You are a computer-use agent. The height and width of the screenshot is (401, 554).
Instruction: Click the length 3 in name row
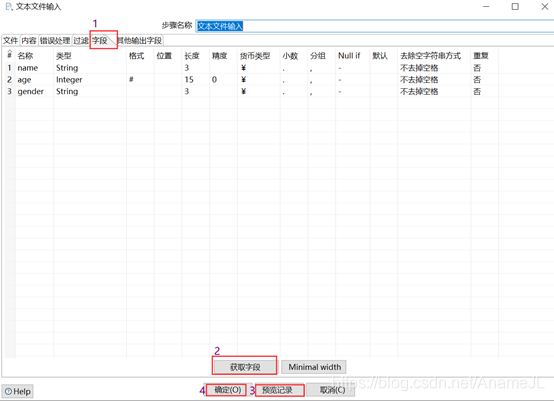pos(187,68)
